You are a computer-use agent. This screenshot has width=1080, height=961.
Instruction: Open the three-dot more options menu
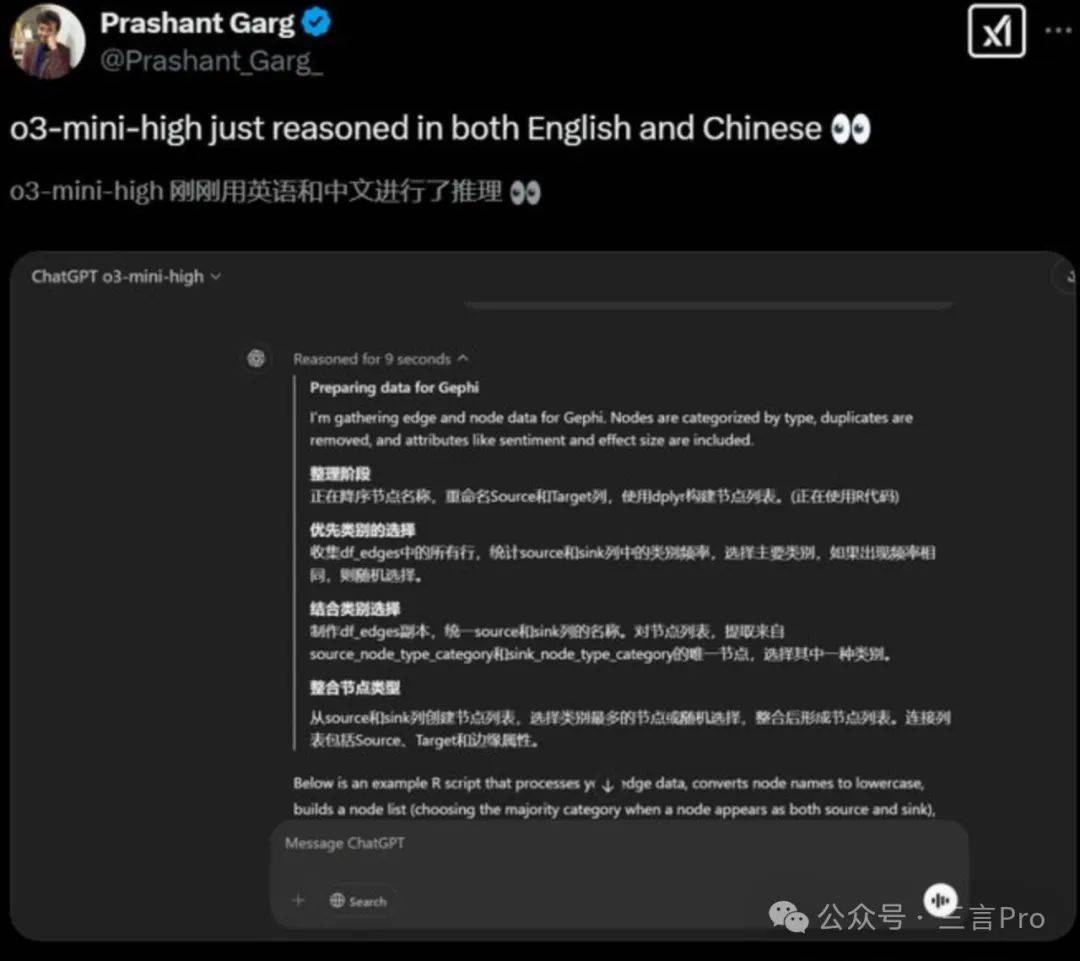[1059, 31]
